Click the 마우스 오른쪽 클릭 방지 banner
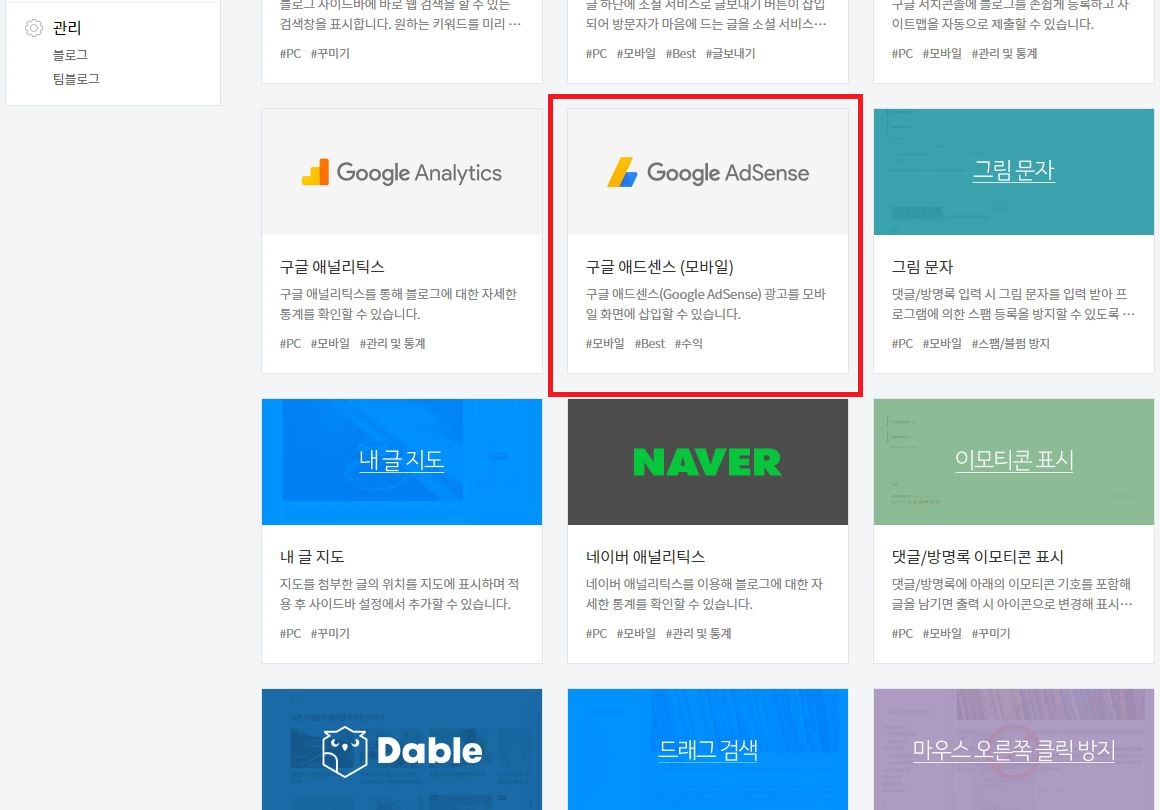 click(x=1014, y=749)
